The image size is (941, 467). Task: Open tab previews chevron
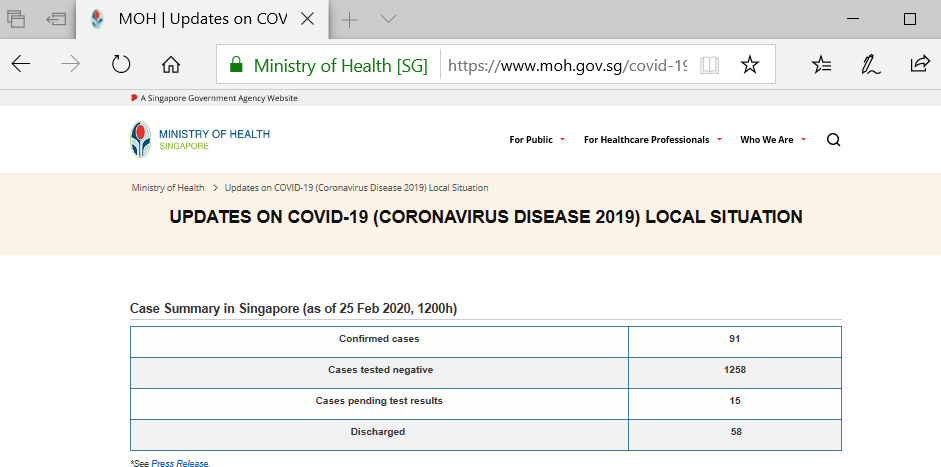(x=388, y=19)
